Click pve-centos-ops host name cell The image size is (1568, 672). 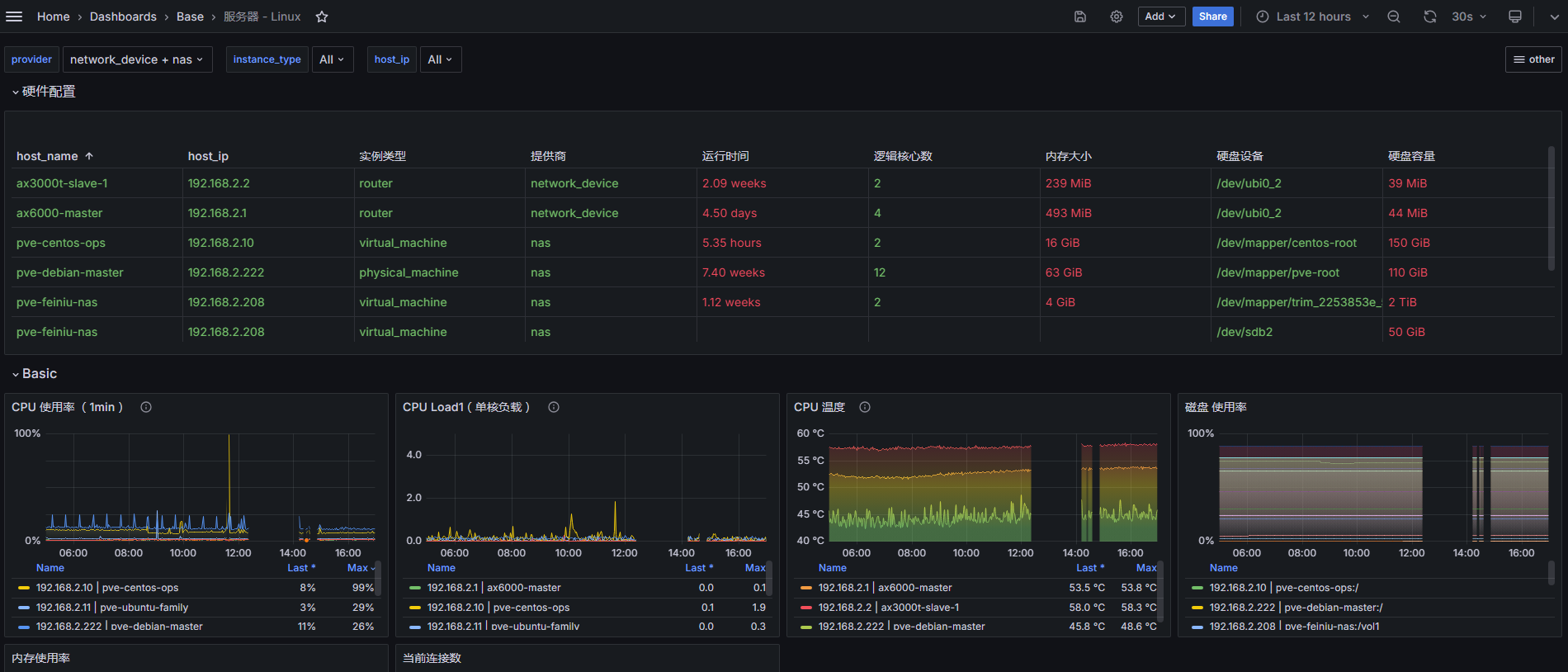61,243
